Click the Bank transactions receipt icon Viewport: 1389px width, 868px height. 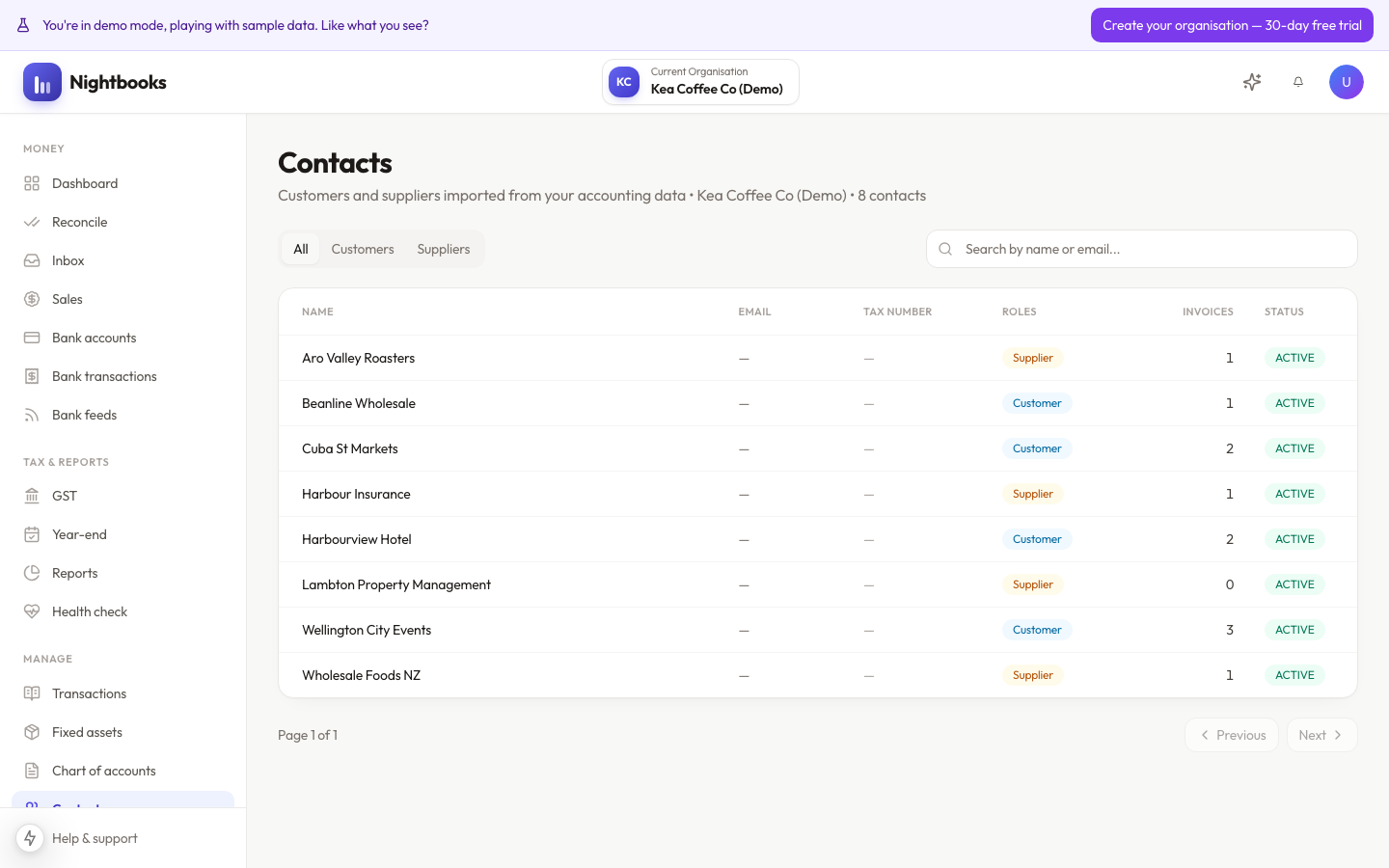tap(32, 376)
